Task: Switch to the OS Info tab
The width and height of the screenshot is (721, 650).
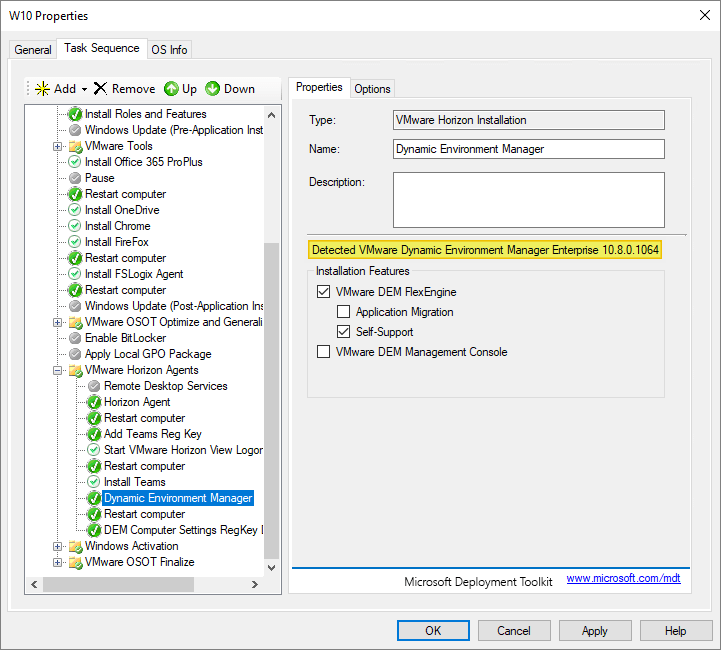Action: pyautogui.click(x=168, y=50)
